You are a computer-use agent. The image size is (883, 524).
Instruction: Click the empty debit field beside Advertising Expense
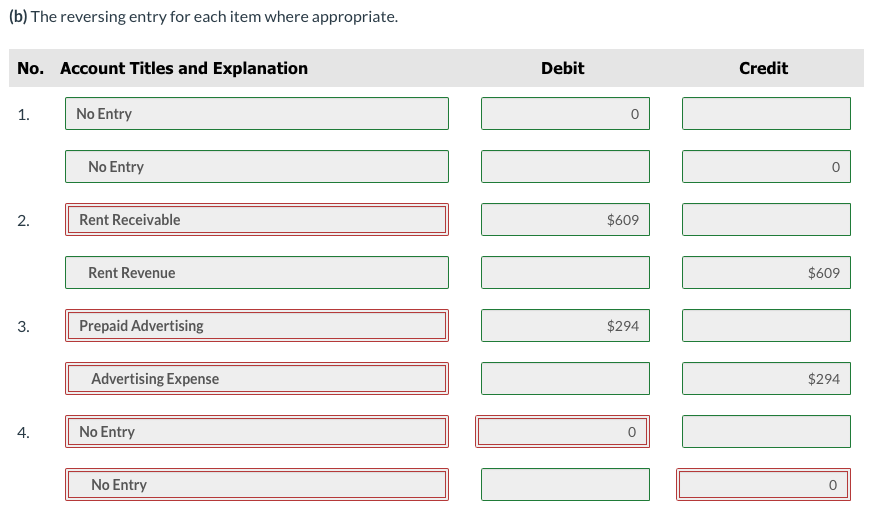point(565,378)
